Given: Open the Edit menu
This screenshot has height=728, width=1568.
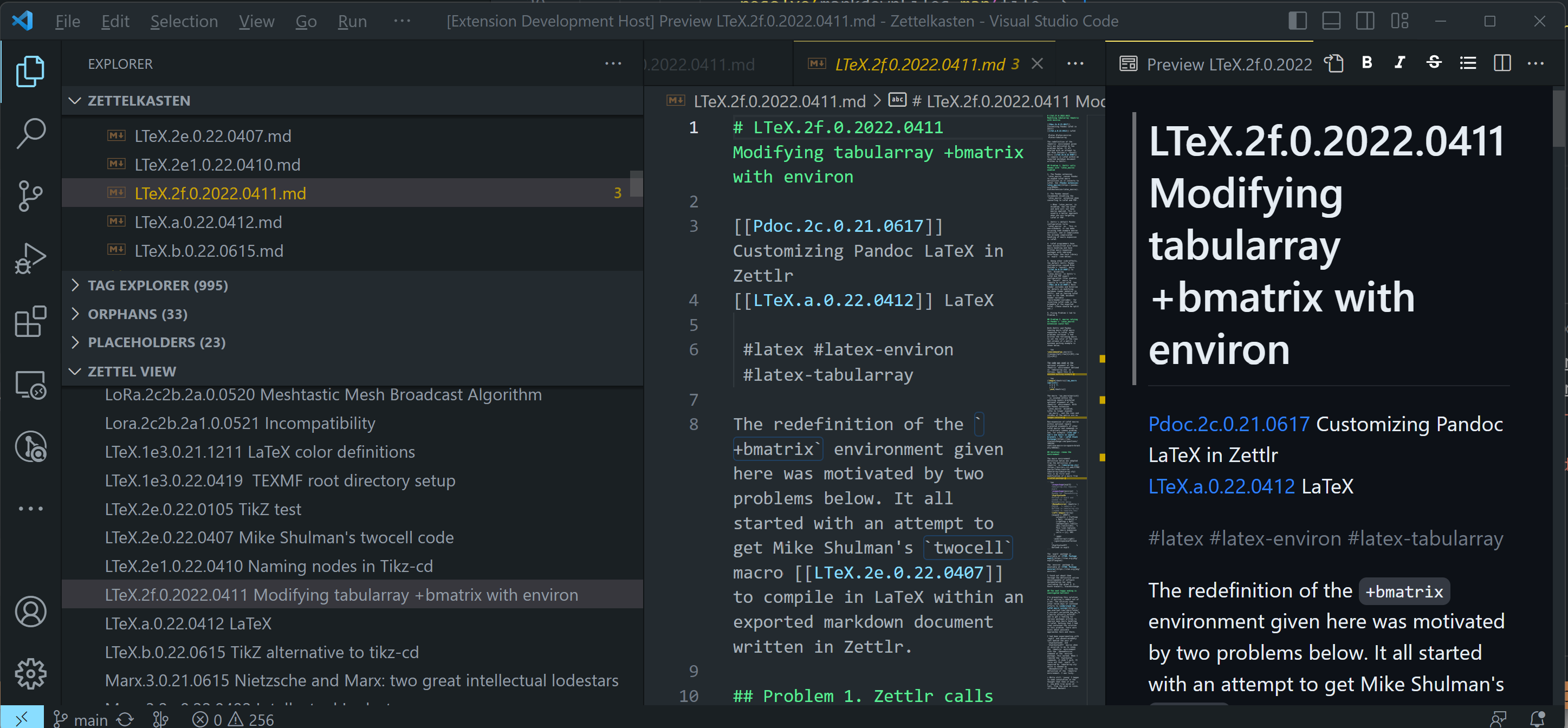Looking at the screenshot, I should point(115,21).
